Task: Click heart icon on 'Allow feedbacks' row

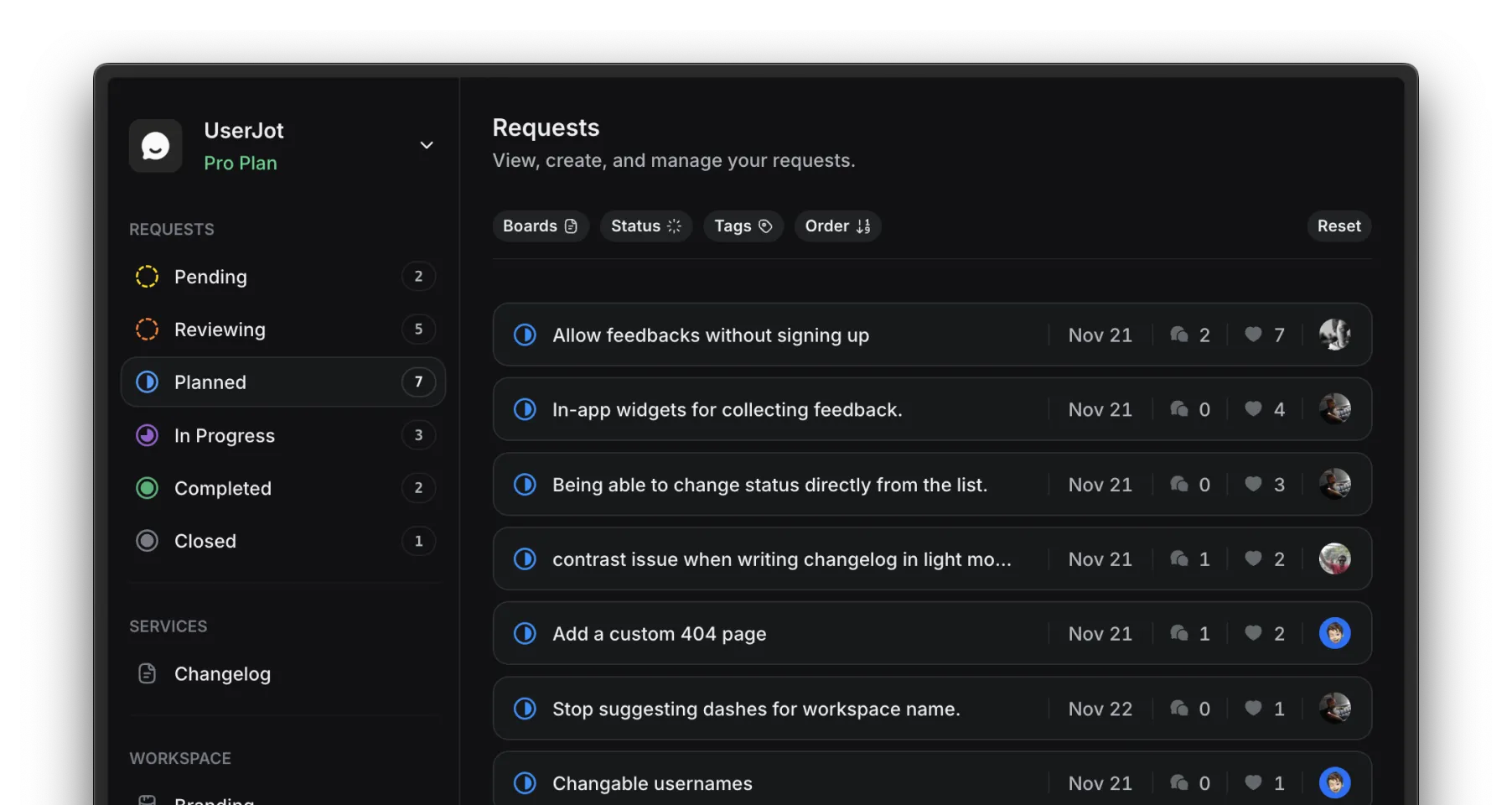Action: 1254,335
